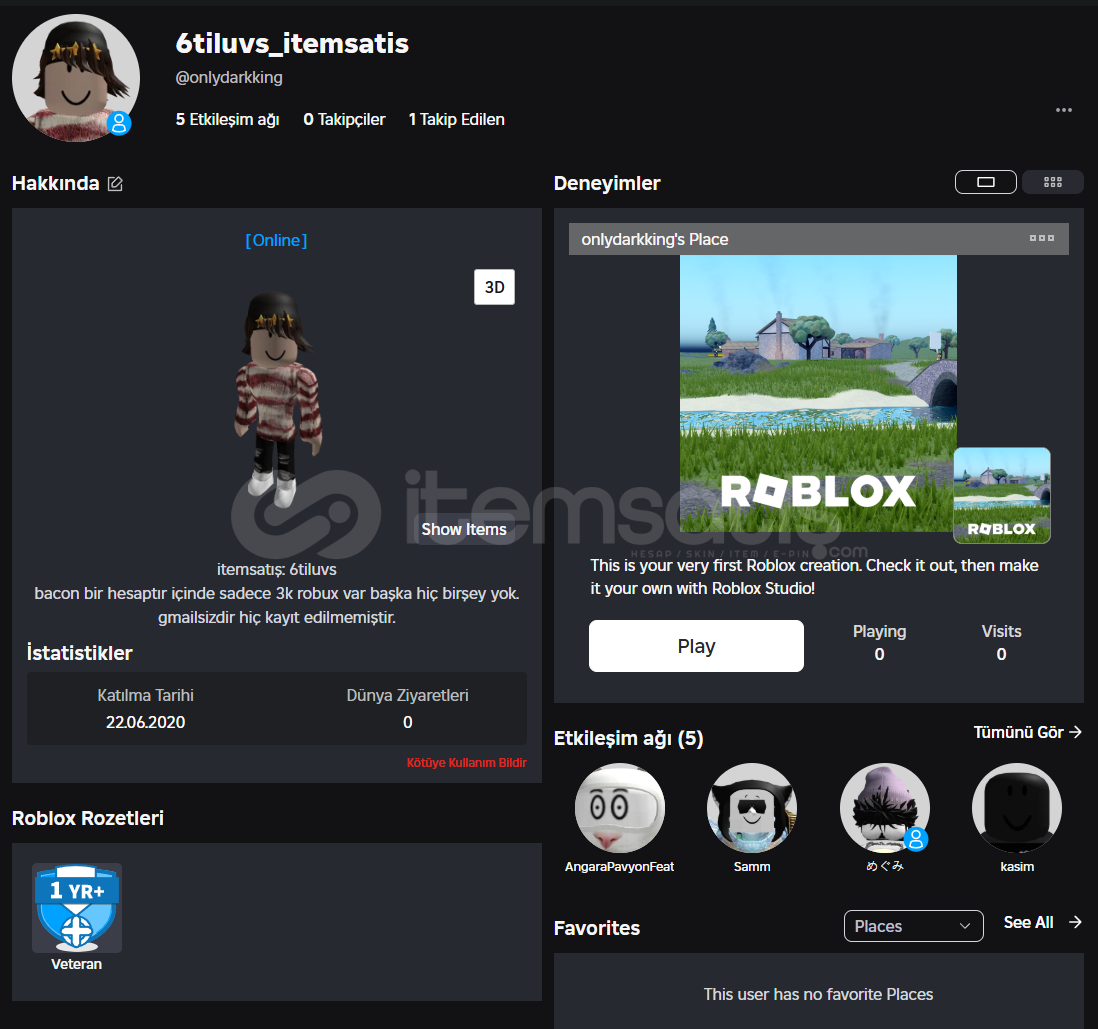Switch experiences to grid view

tap(1052, 182)
